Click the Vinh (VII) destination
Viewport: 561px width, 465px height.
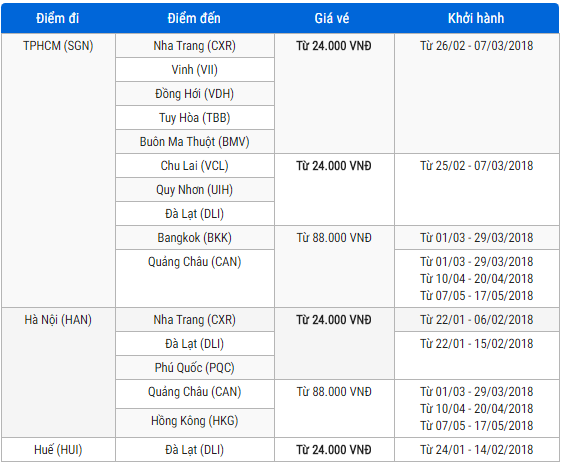195,70
